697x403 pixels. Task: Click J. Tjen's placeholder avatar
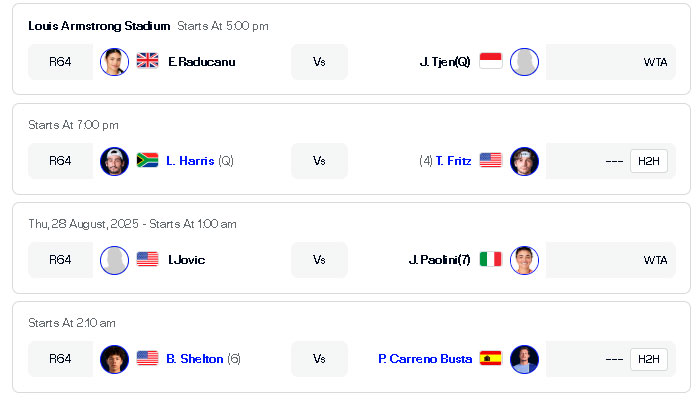(x=525, y=62)
